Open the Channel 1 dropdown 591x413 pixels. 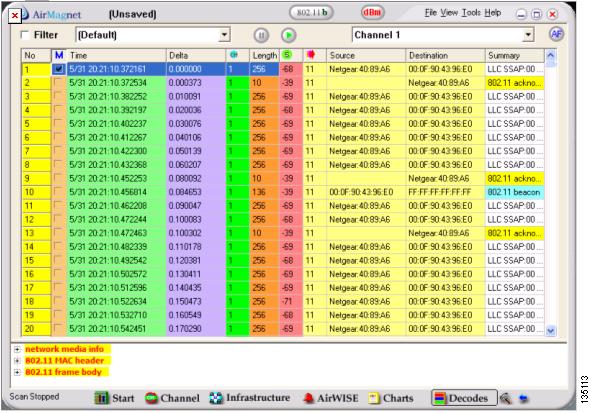coord(528,35)
